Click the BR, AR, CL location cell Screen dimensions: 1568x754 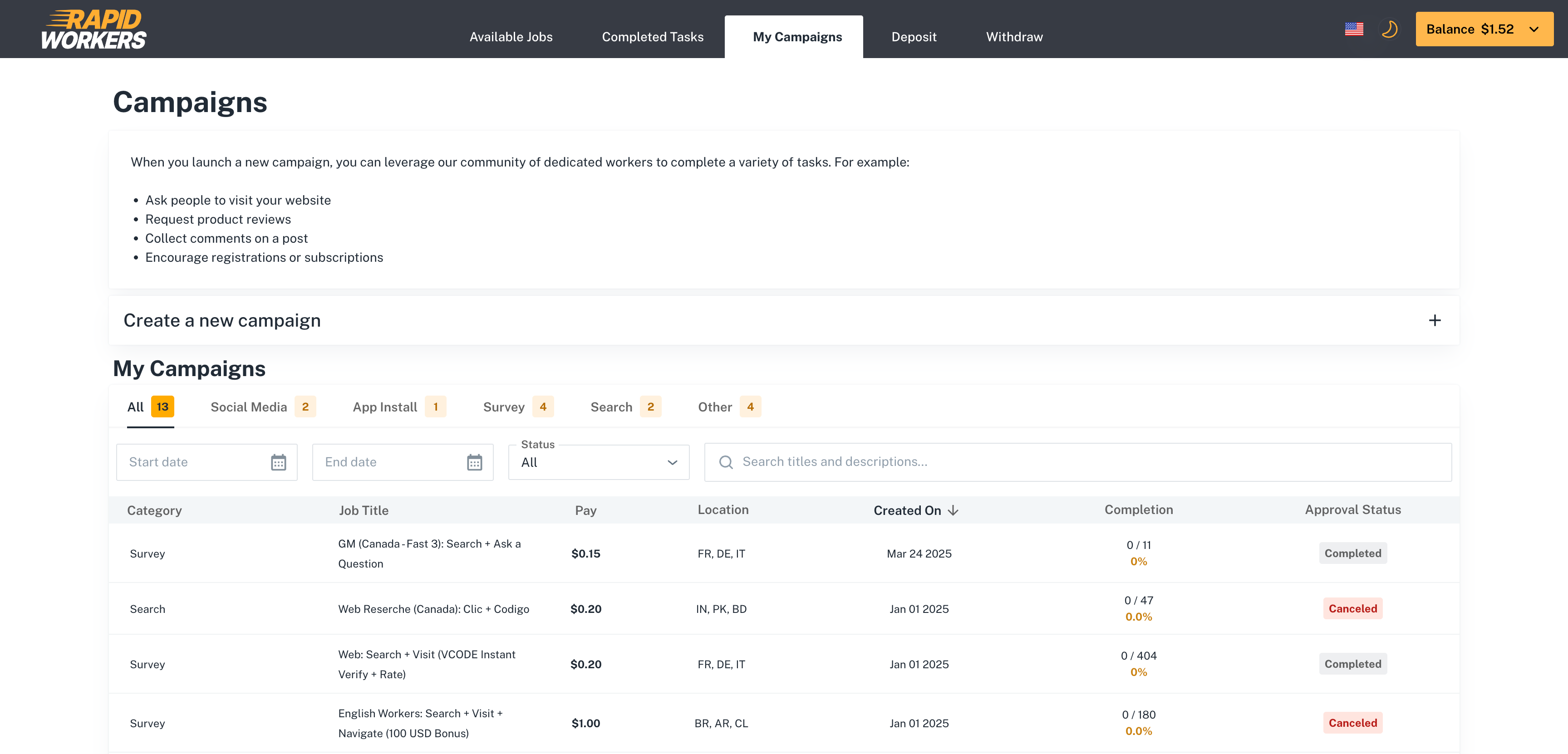tap(721, 723)
